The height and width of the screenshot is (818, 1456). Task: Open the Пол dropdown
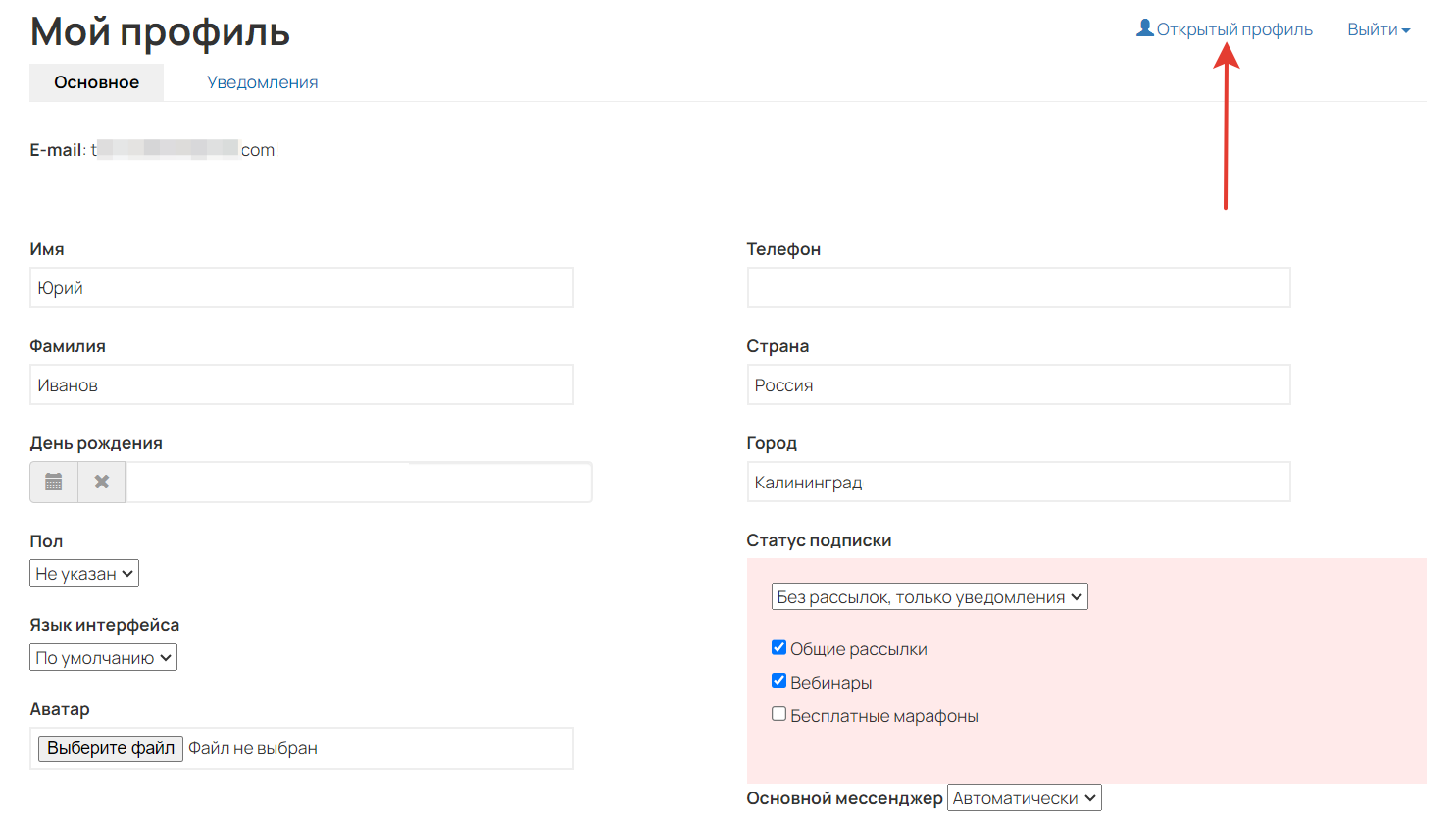[84, 574]
